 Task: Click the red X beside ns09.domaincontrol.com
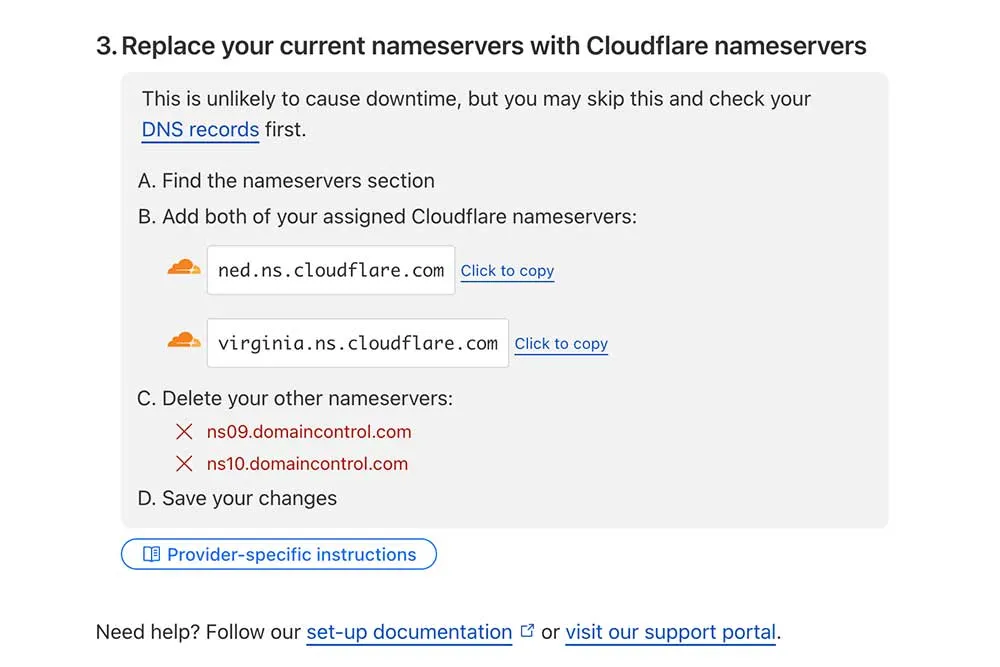click(185, 432)
